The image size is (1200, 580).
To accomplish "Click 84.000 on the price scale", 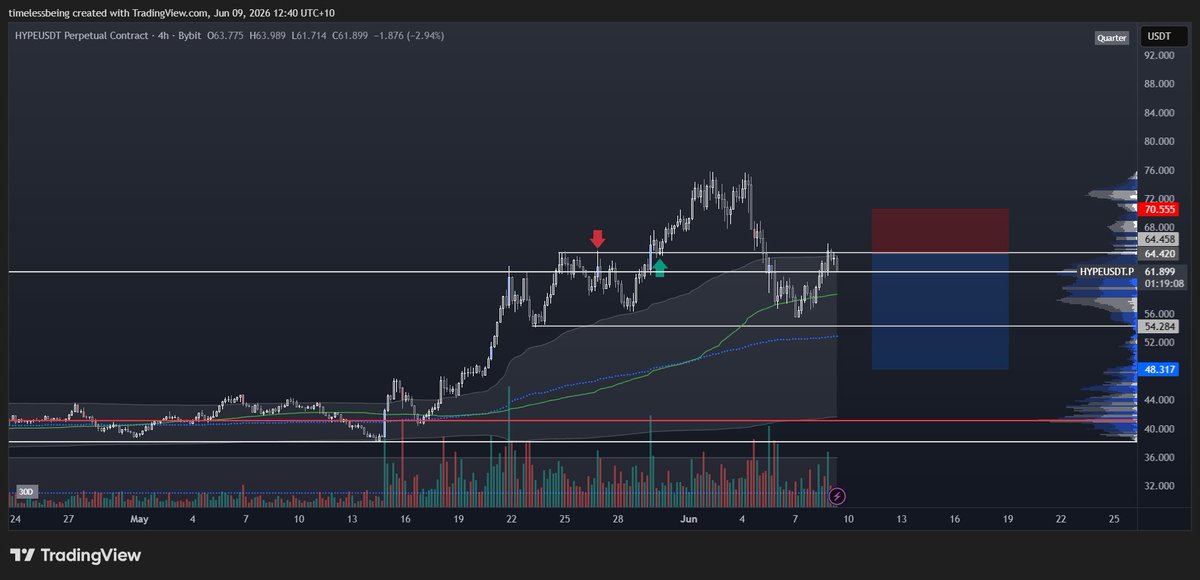I will [x=1159, y=113].
